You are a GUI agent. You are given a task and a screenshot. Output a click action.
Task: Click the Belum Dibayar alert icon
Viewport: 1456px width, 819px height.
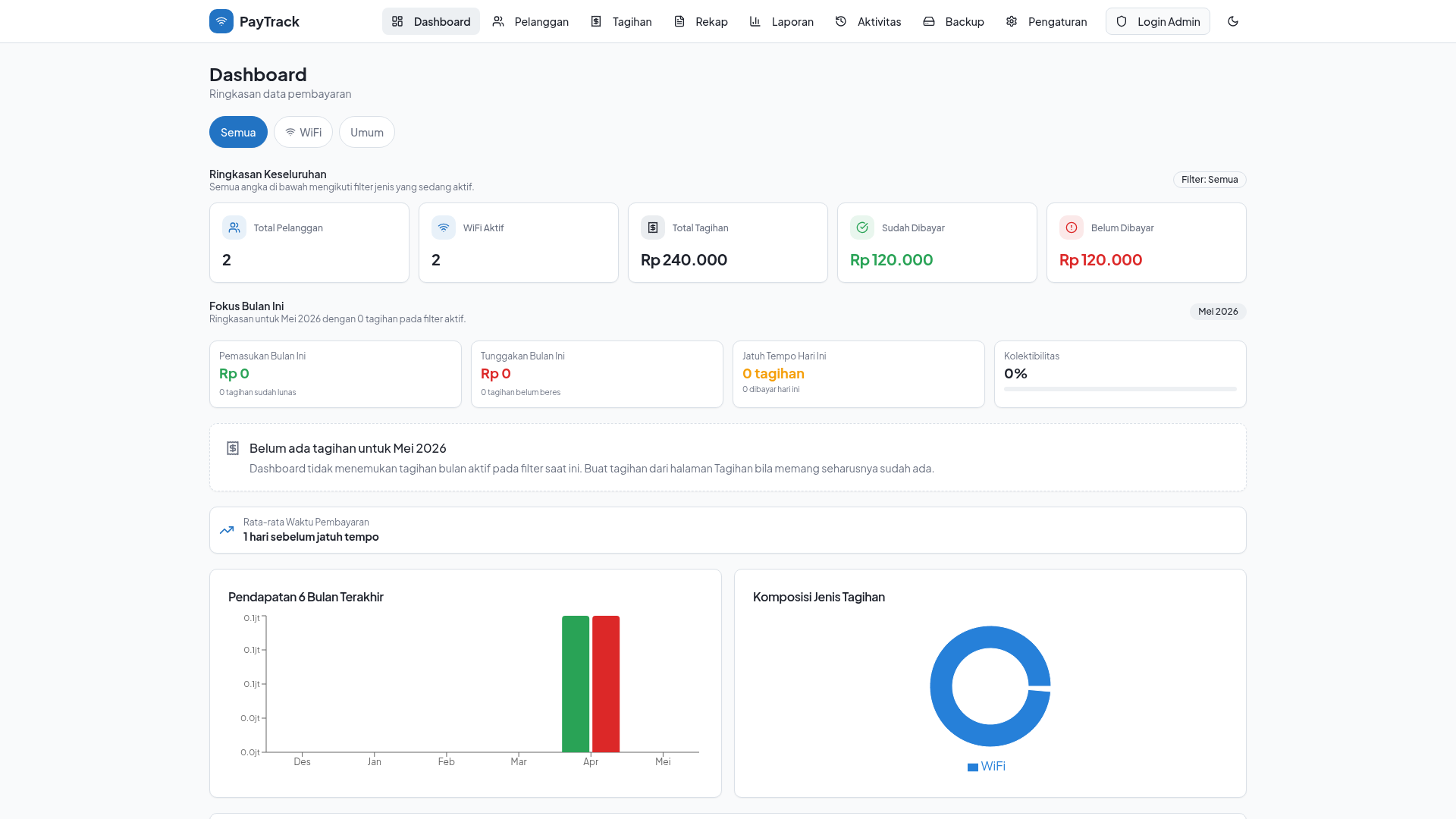click(1072, 227)
